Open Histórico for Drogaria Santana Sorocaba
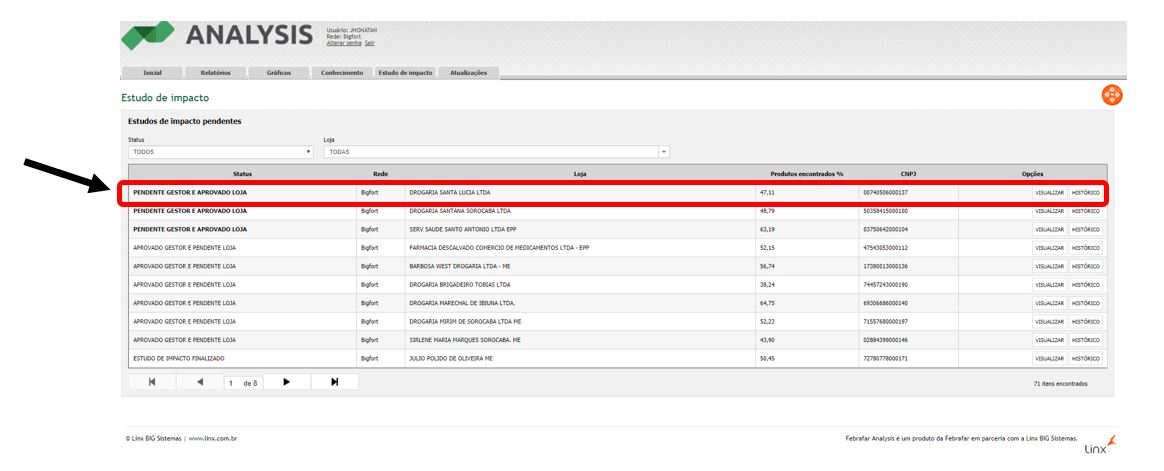This screenshot has width=1164, height=471. point(1086,211)
